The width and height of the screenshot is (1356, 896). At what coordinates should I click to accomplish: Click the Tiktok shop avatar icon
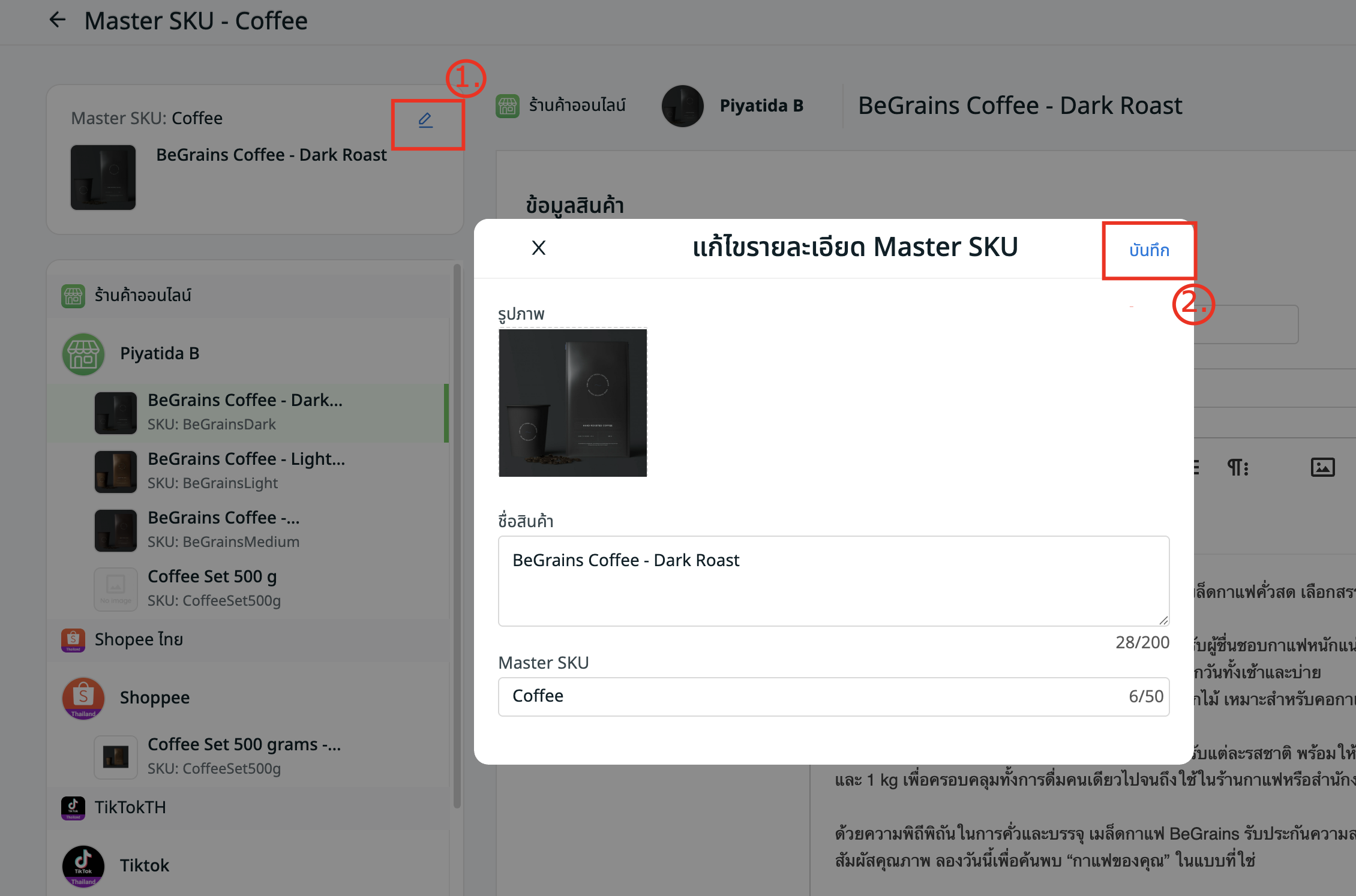pyautogui.click(x=83, y=866)
